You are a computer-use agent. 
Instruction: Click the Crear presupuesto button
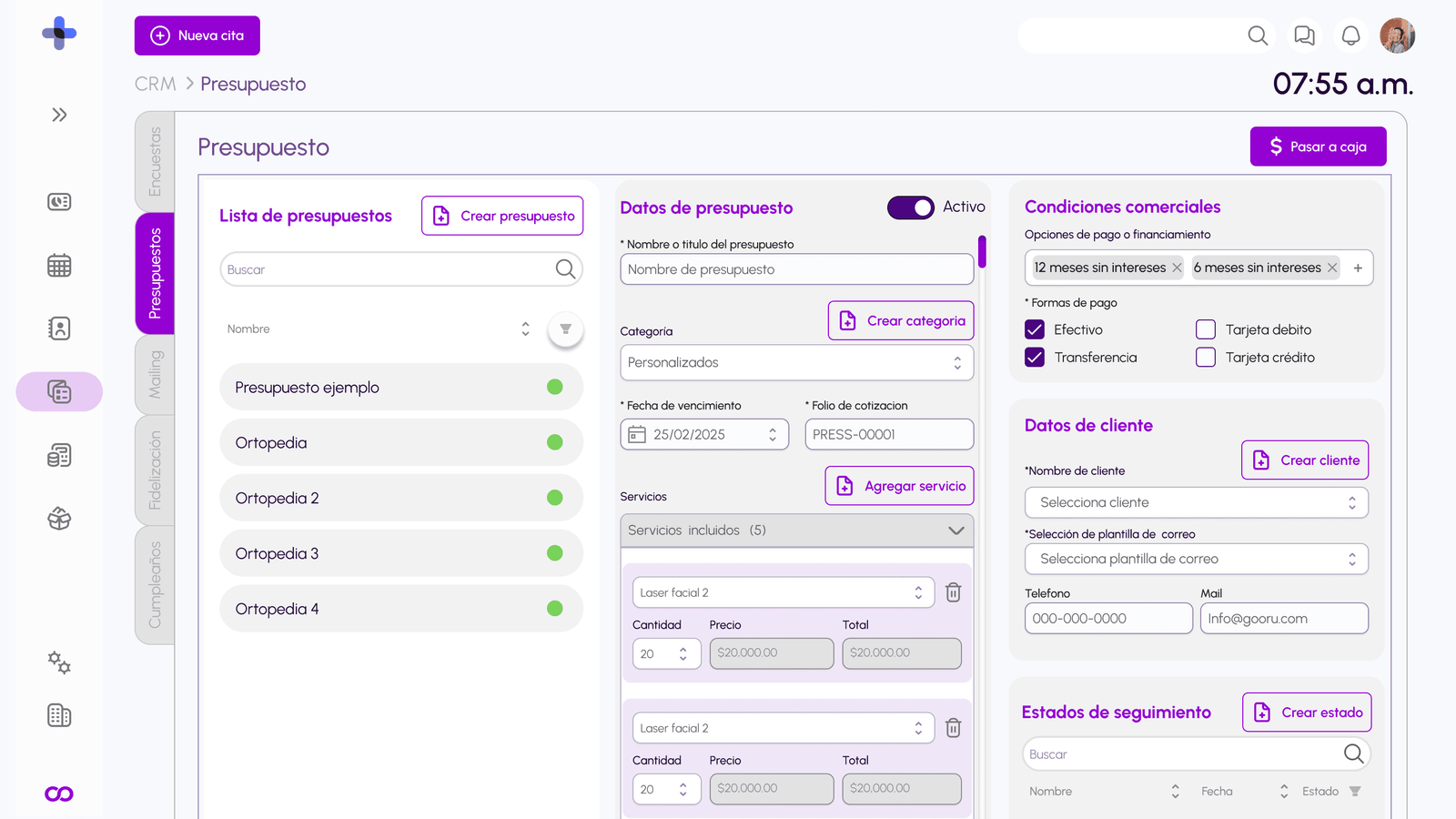click(502, 216)
